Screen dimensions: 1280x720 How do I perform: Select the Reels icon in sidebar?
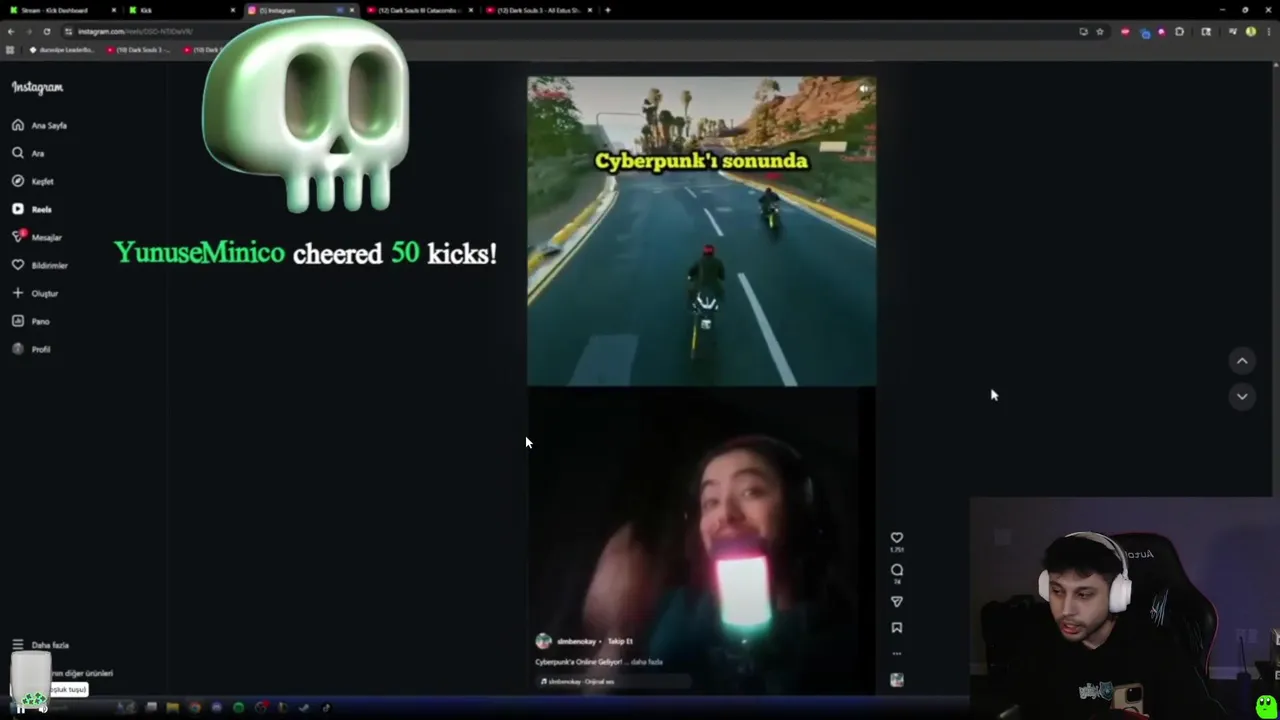pyautogui.click(x=18, y=209)
